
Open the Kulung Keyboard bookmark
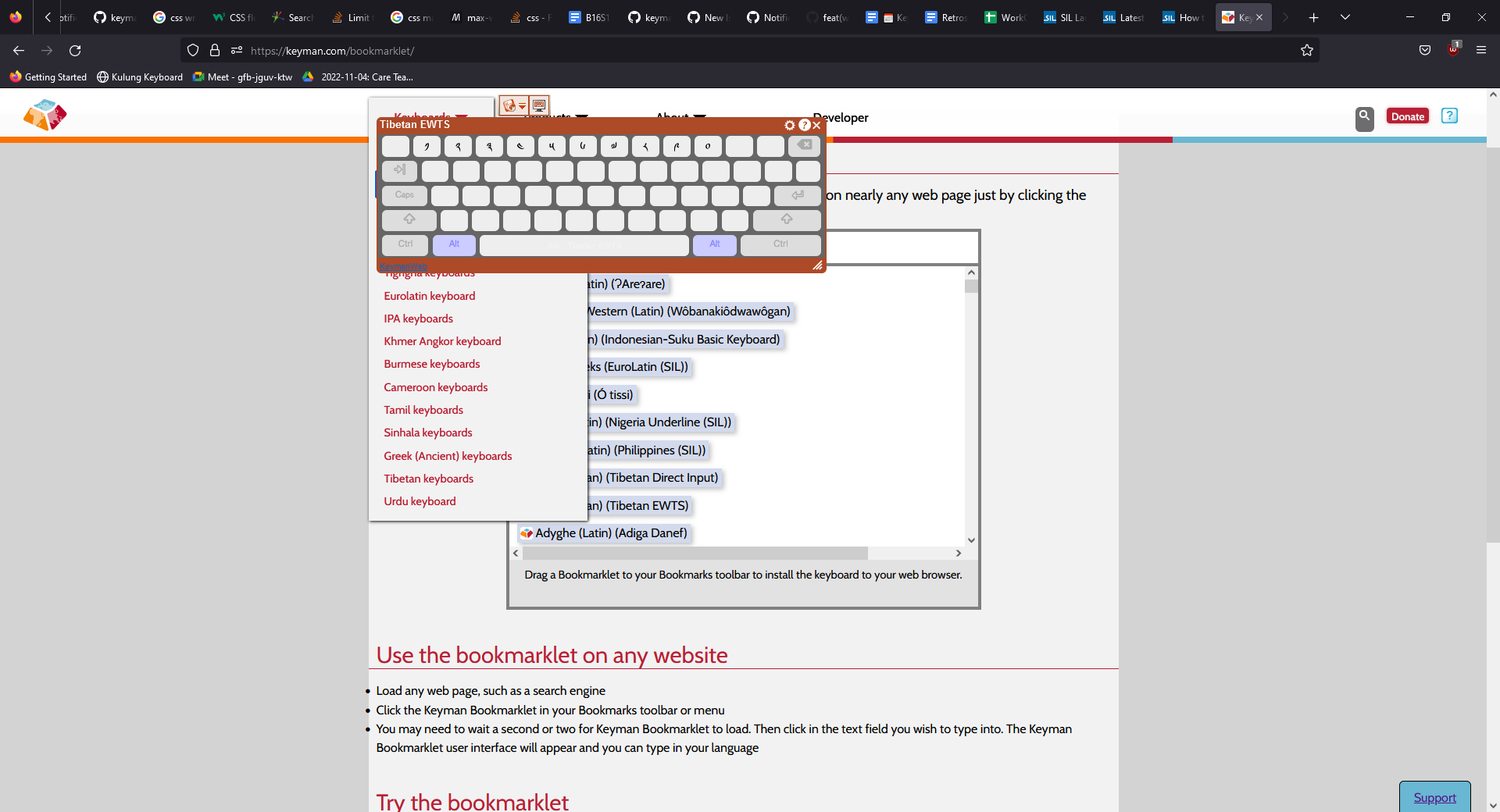[140, 77]
